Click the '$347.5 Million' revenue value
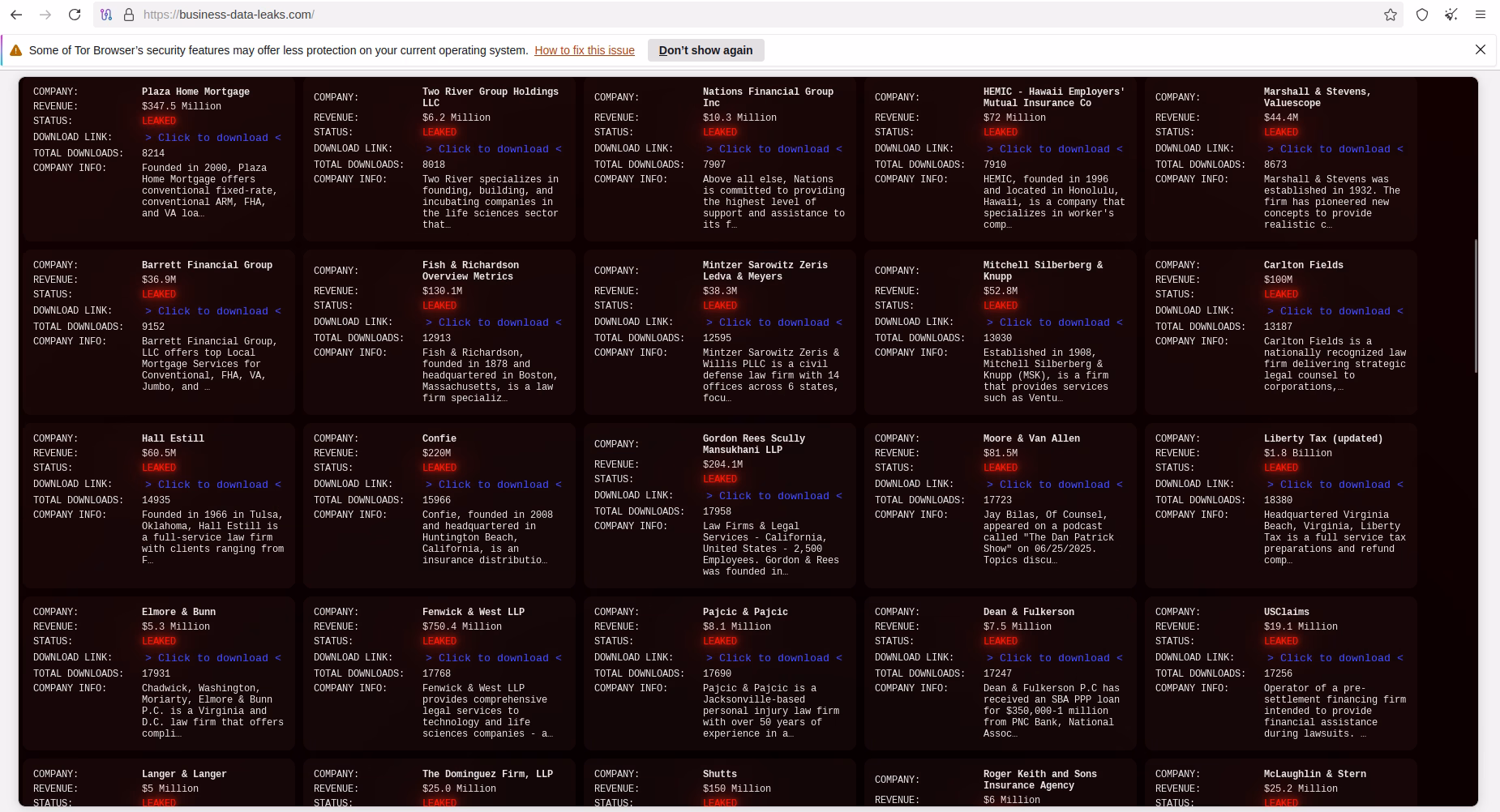The height and width of the screenshot is (812, 1500). coord(182,106)
